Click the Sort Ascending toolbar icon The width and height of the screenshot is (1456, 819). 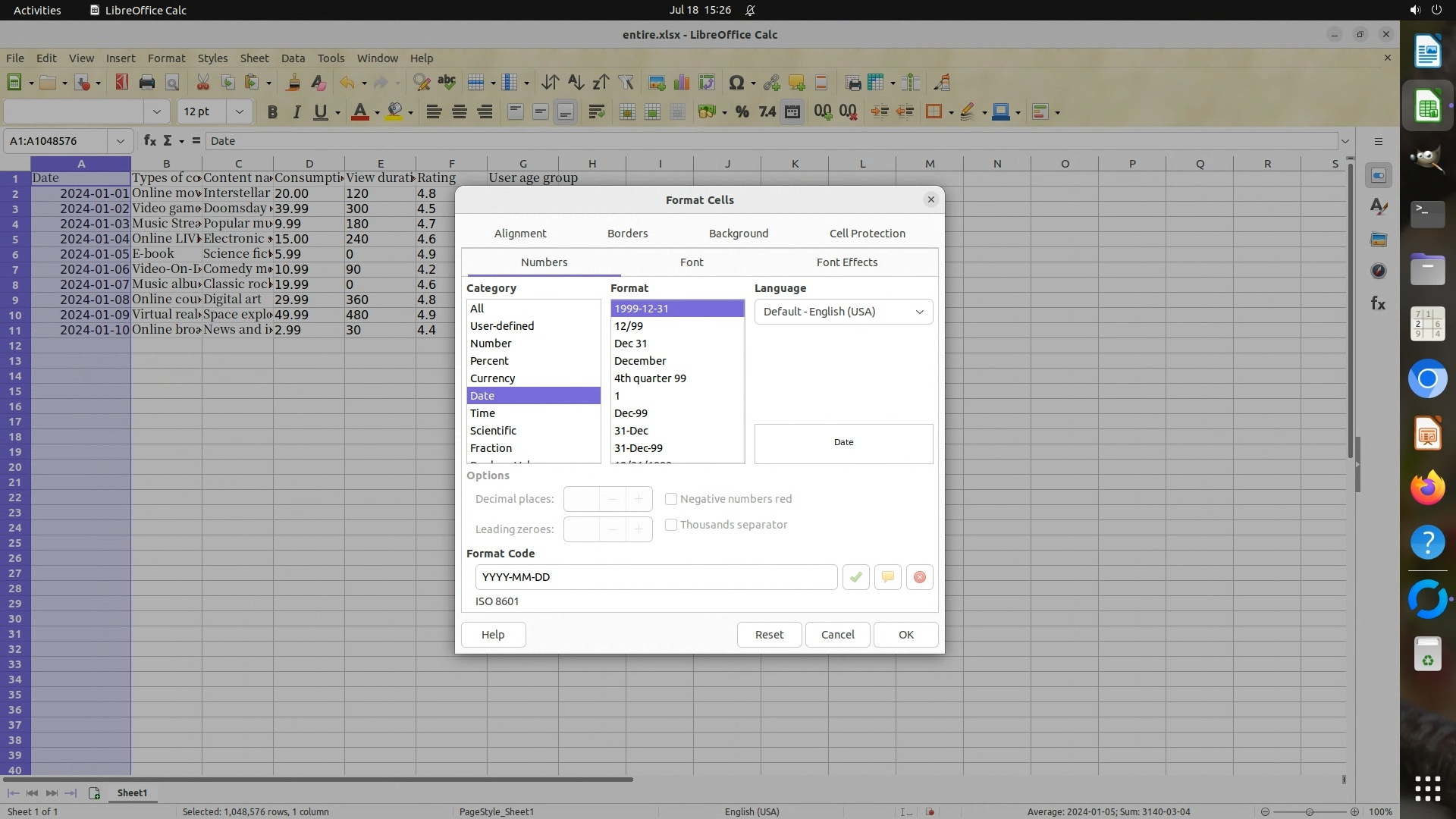point(576,83)
